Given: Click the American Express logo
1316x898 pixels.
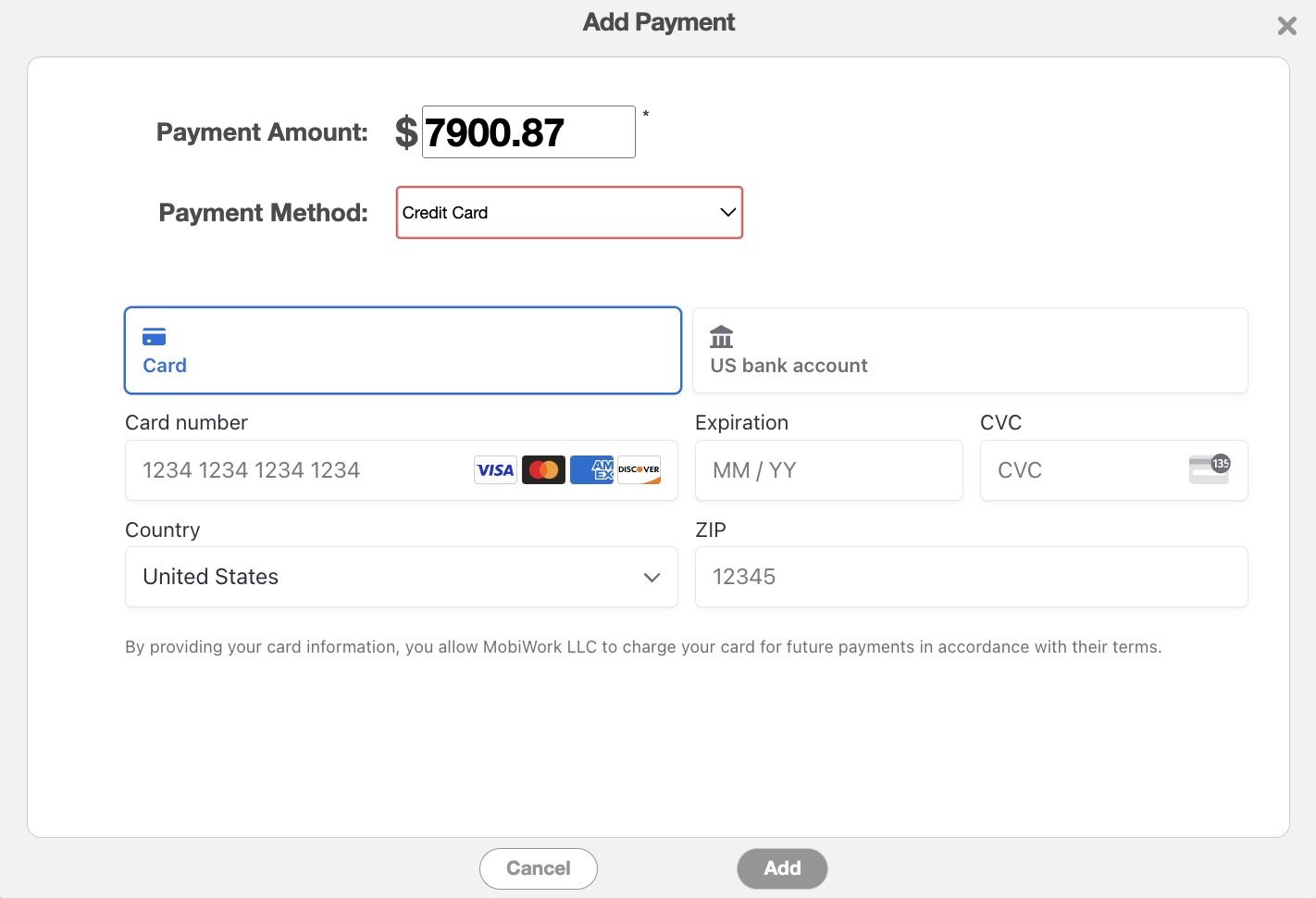Looking at the screenshot, I should click(x=591, y=470).
